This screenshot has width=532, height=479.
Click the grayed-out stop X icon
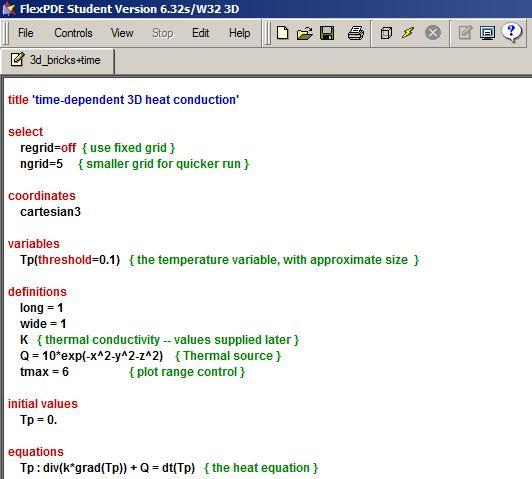[433, 33]
